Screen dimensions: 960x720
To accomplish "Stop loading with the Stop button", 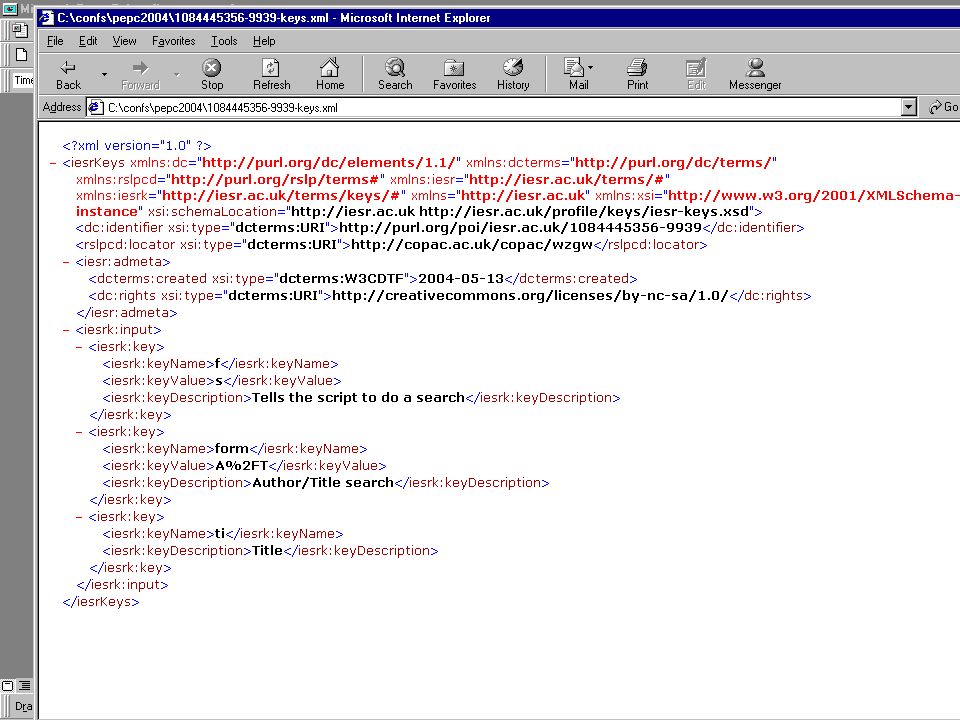I will (x=212, y=75).
